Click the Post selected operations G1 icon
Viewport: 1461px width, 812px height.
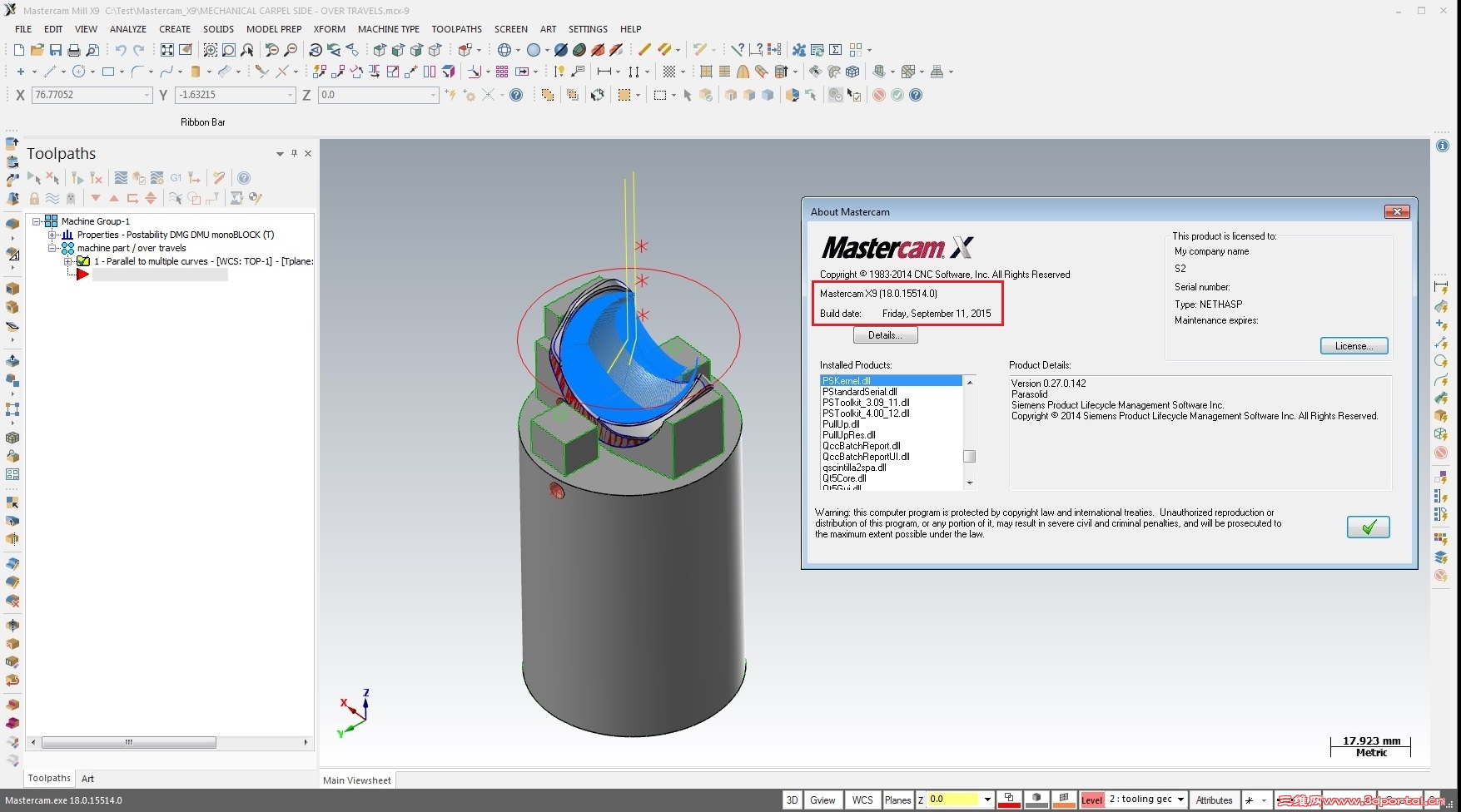[176, 177]
